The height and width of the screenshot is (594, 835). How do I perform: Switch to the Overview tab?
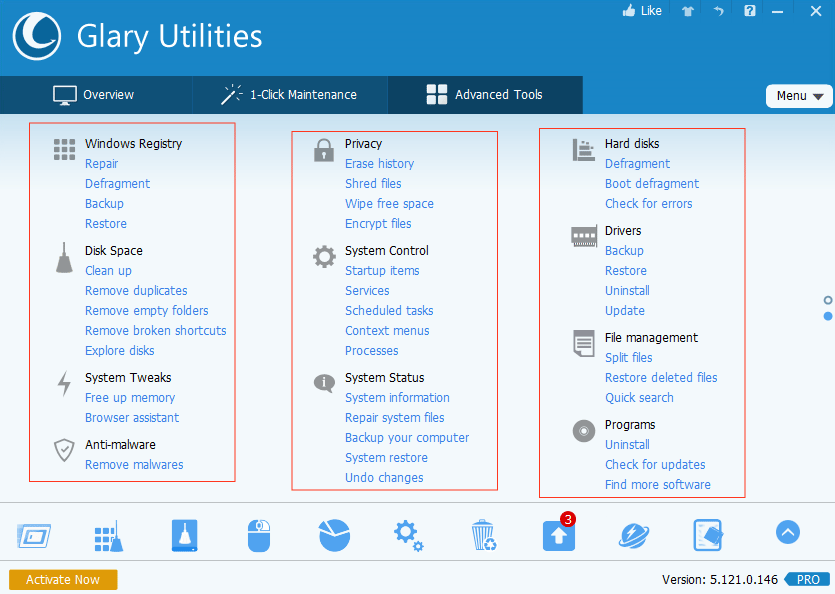tap(96, 95)
